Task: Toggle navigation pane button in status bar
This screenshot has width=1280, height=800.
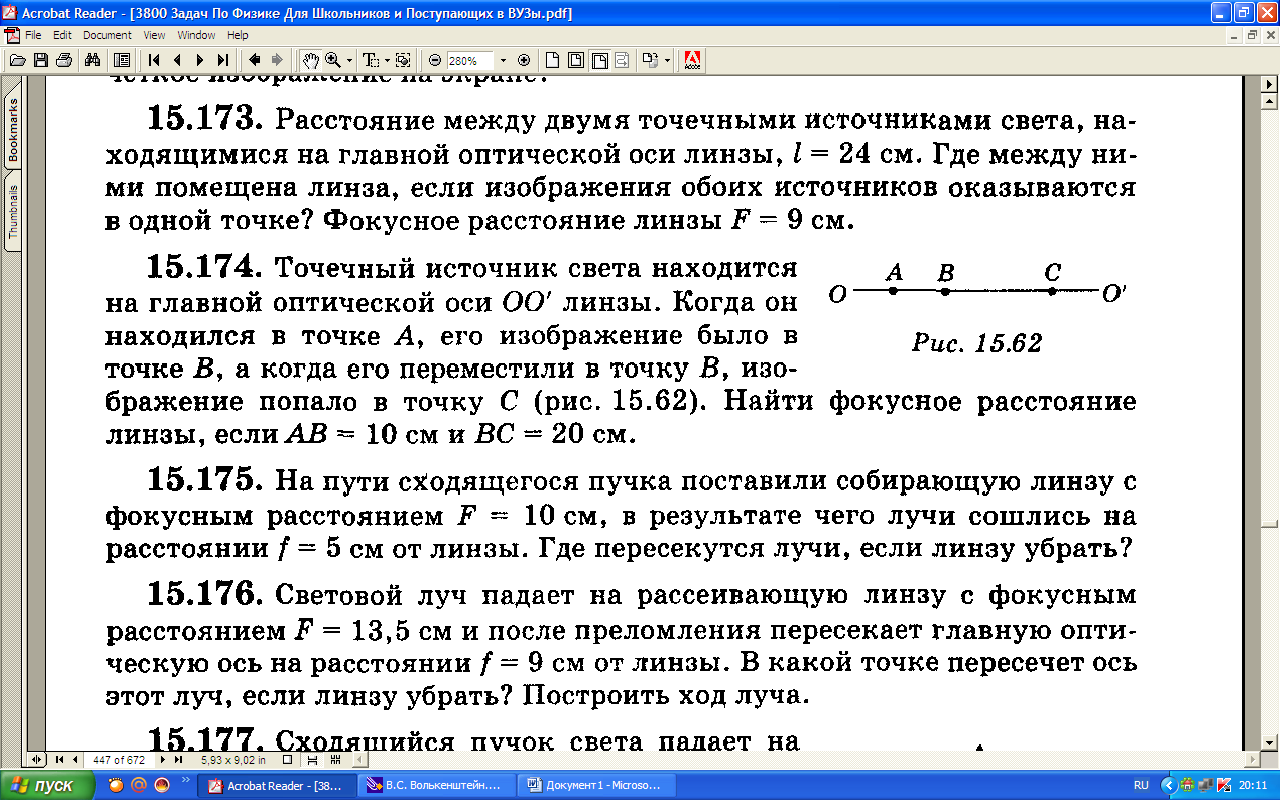Action: [38, 759]
